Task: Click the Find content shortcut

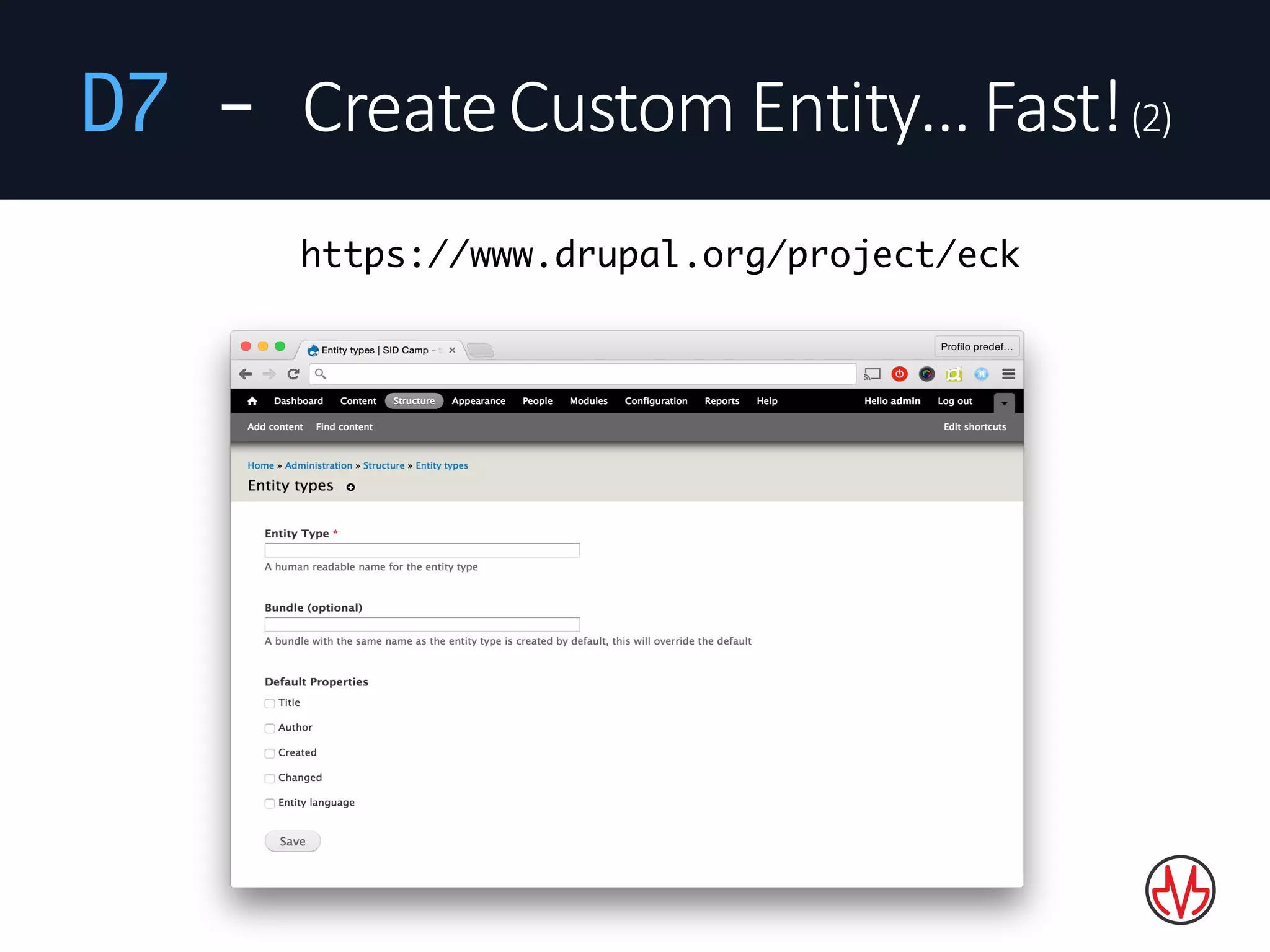Action: [x=344, y=426]
